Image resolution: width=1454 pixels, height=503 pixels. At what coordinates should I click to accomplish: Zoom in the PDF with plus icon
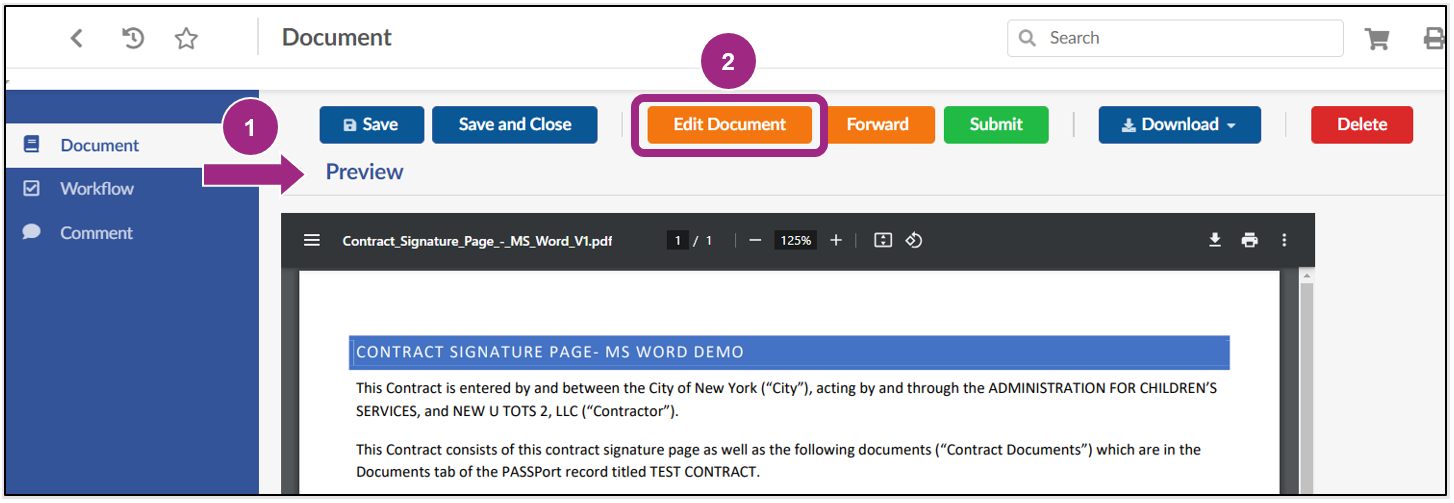(836, 241)
